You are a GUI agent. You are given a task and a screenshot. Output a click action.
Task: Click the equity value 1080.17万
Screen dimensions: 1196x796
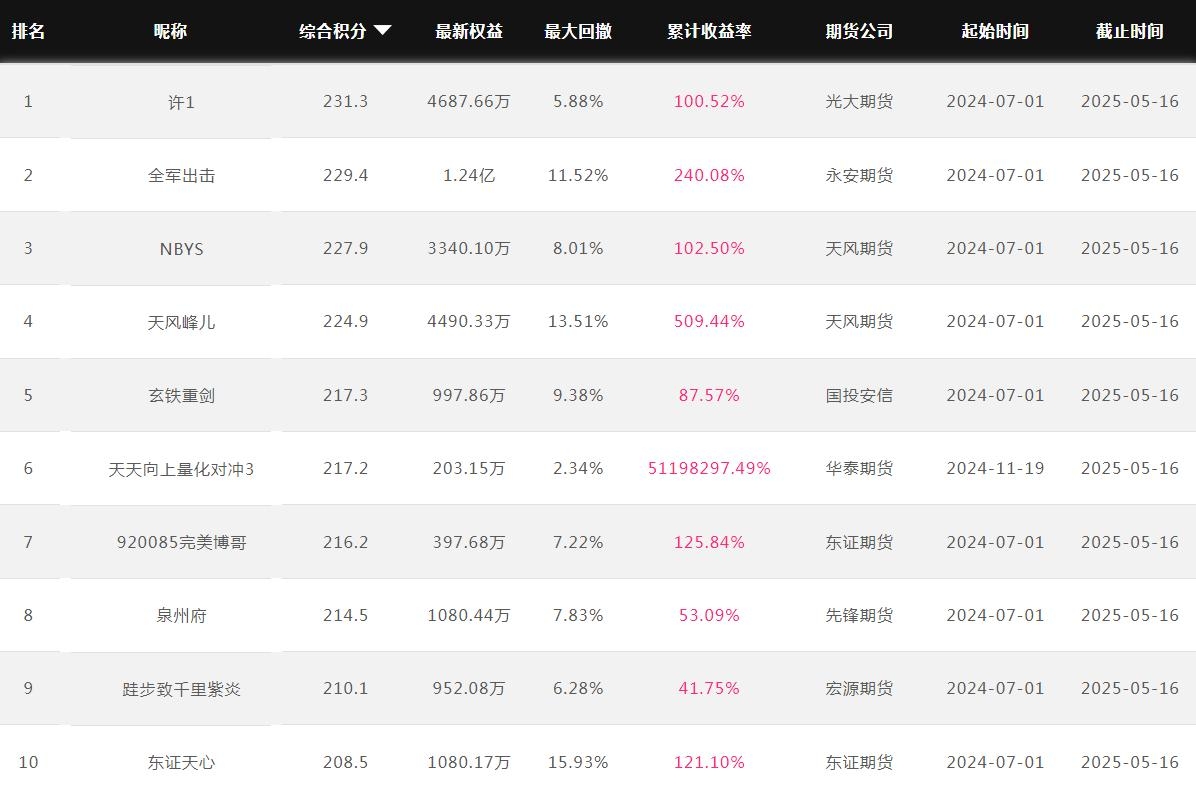click(x=469, y=762)
